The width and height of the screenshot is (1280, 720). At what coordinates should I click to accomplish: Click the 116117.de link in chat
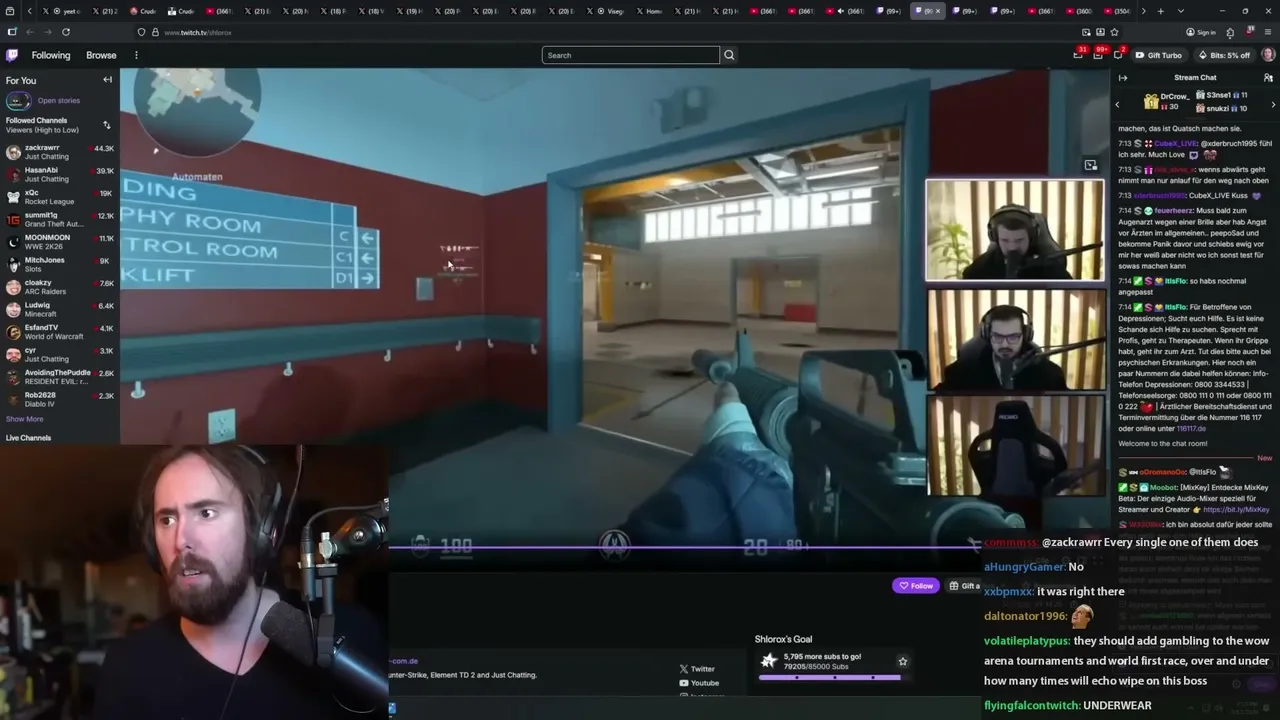[1191, 428]
